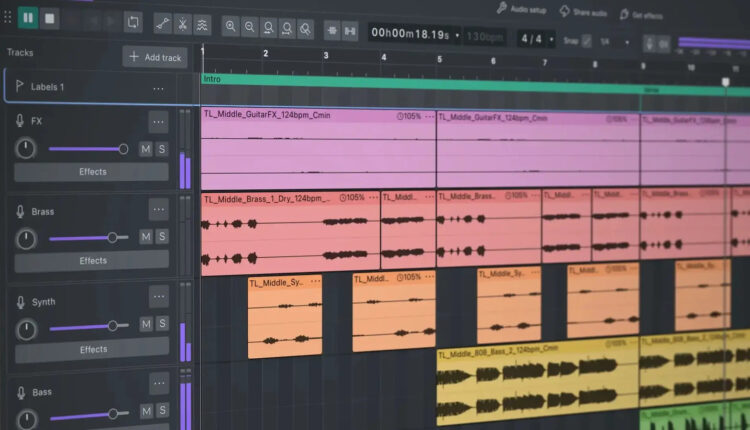The width and height of the screenshot is (750, 430).
Task: Click Share audio
Action: (x=584, y=12)
